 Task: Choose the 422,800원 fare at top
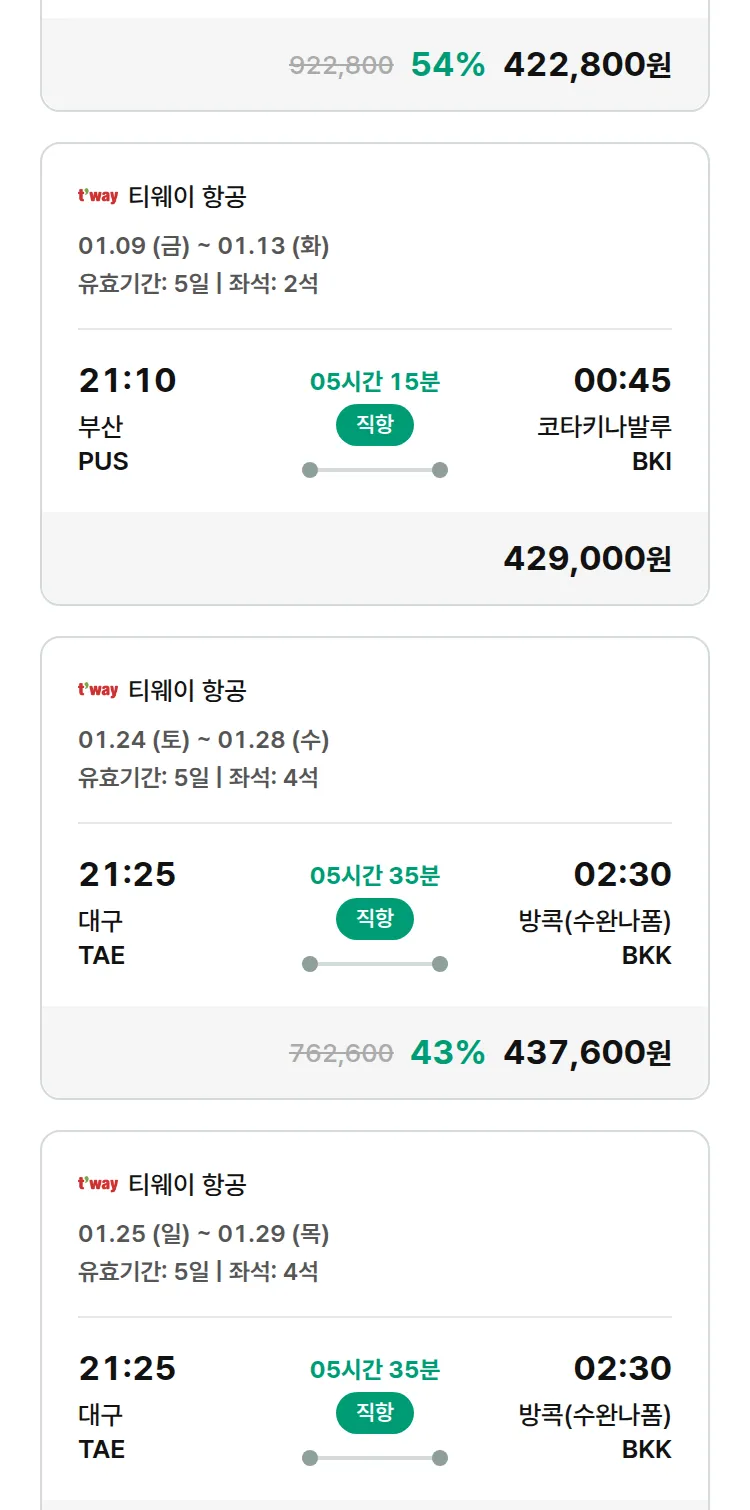click(587, 65)
